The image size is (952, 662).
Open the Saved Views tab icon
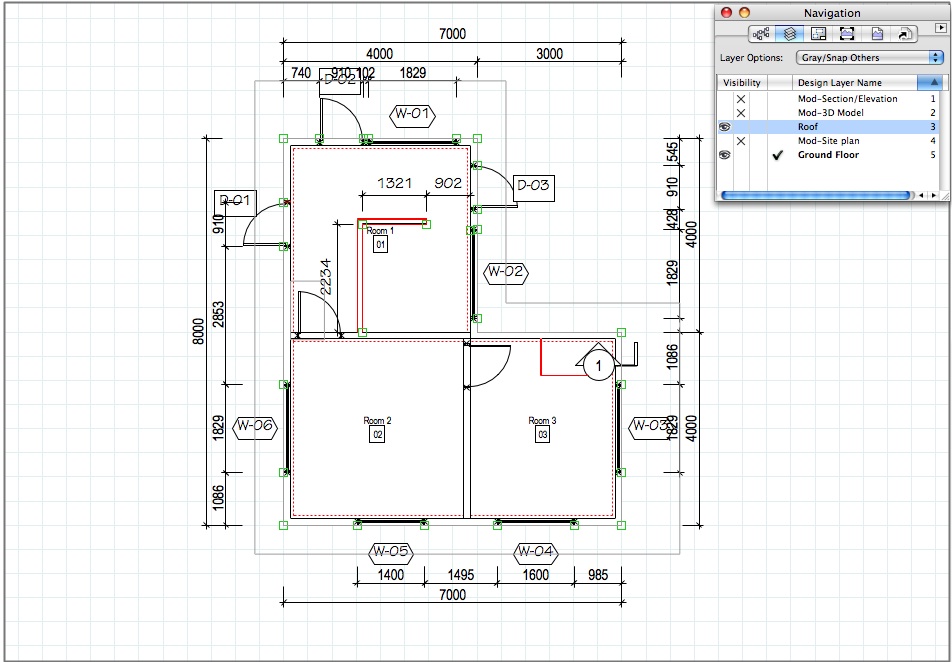877,34
